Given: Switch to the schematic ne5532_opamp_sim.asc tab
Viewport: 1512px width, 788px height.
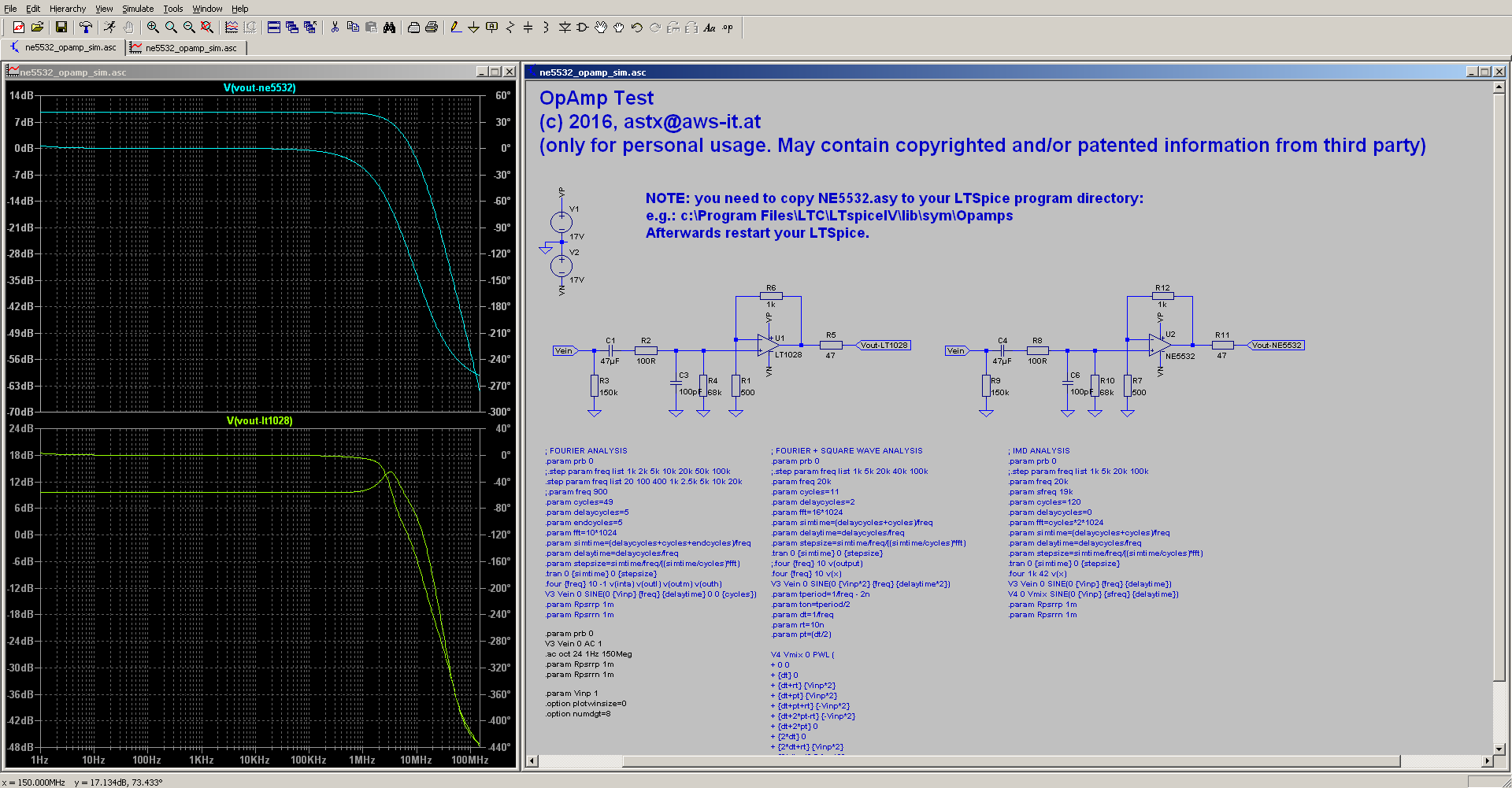Looking at the screenshot, I should tap(64, 48).
